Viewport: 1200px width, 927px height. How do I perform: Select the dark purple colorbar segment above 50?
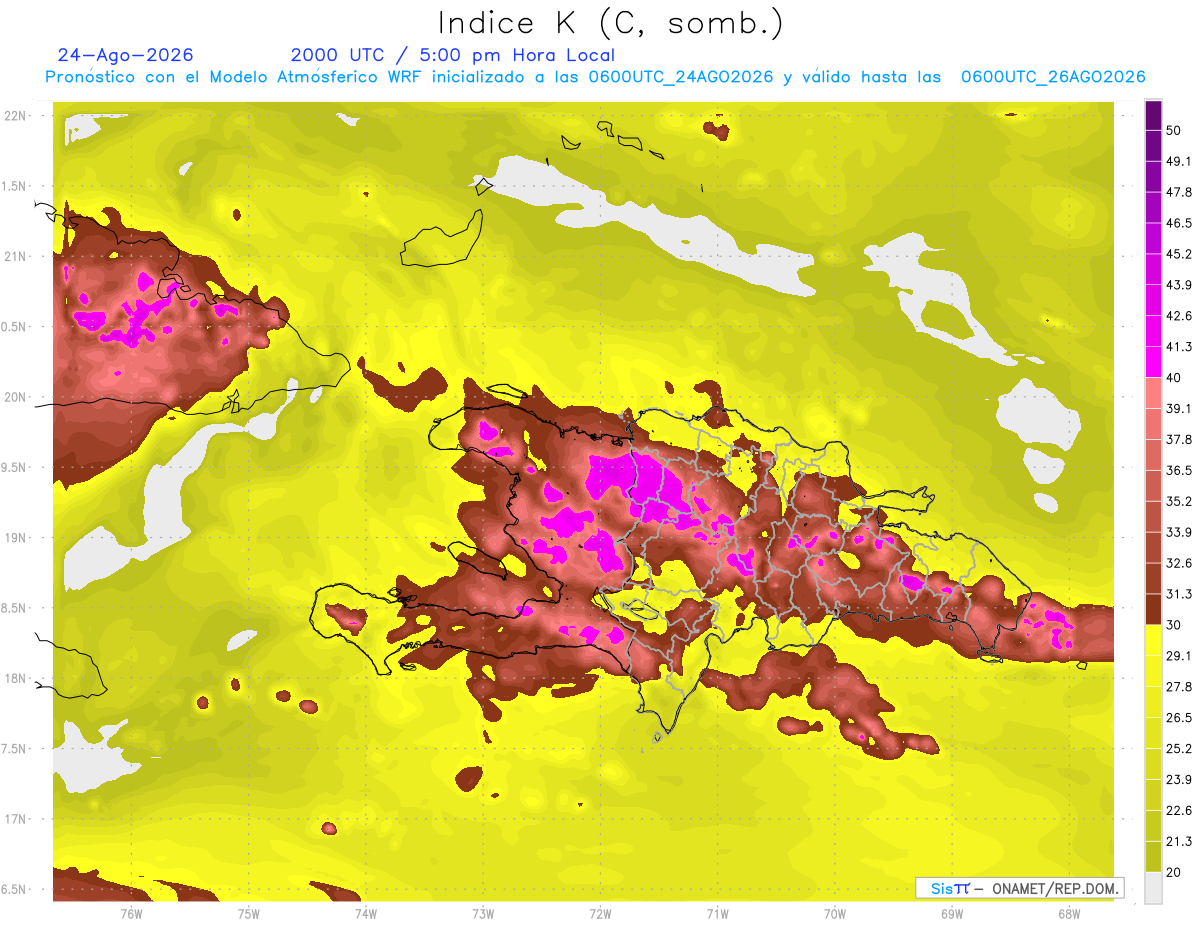click(x=1153, y=115)
